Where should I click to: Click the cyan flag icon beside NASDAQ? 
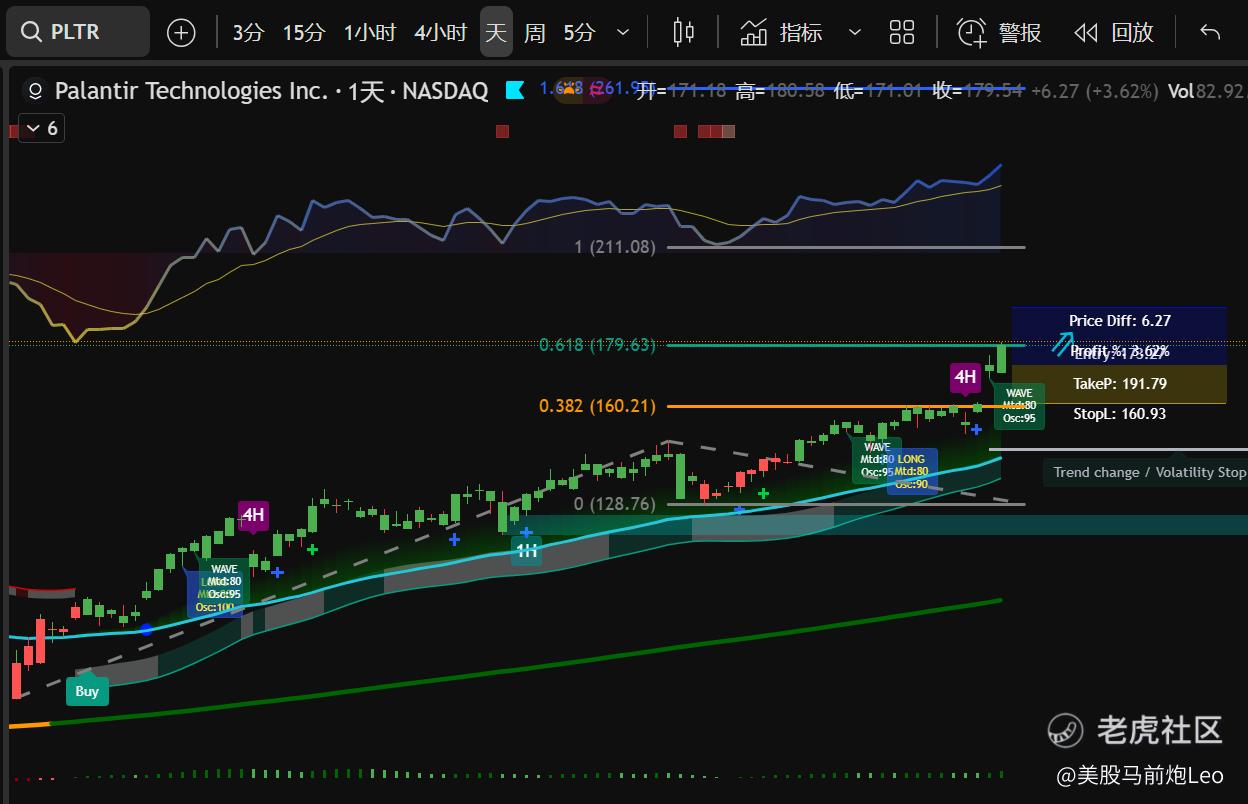pos(515,91)
